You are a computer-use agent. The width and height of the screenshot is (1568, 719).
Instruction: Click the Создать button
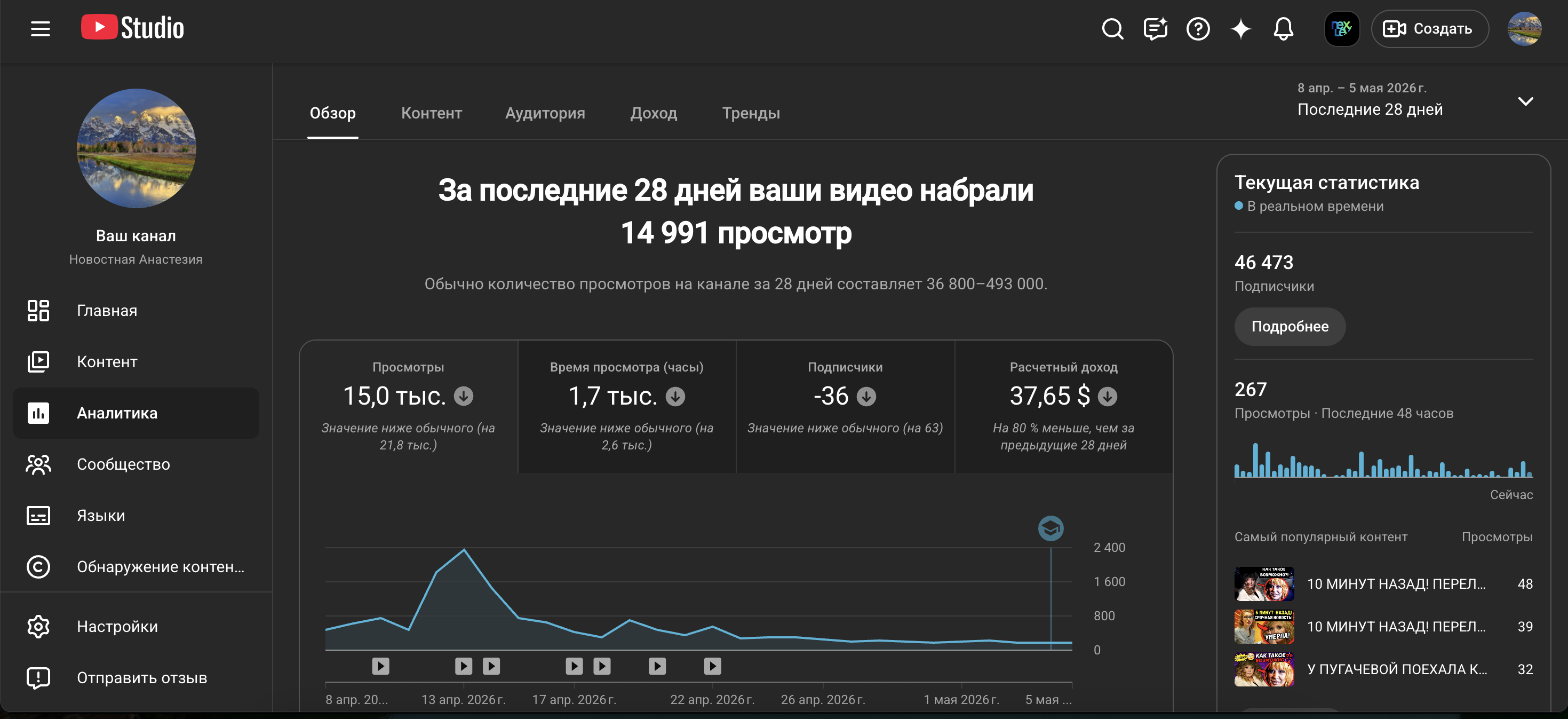coord(1429,29)
